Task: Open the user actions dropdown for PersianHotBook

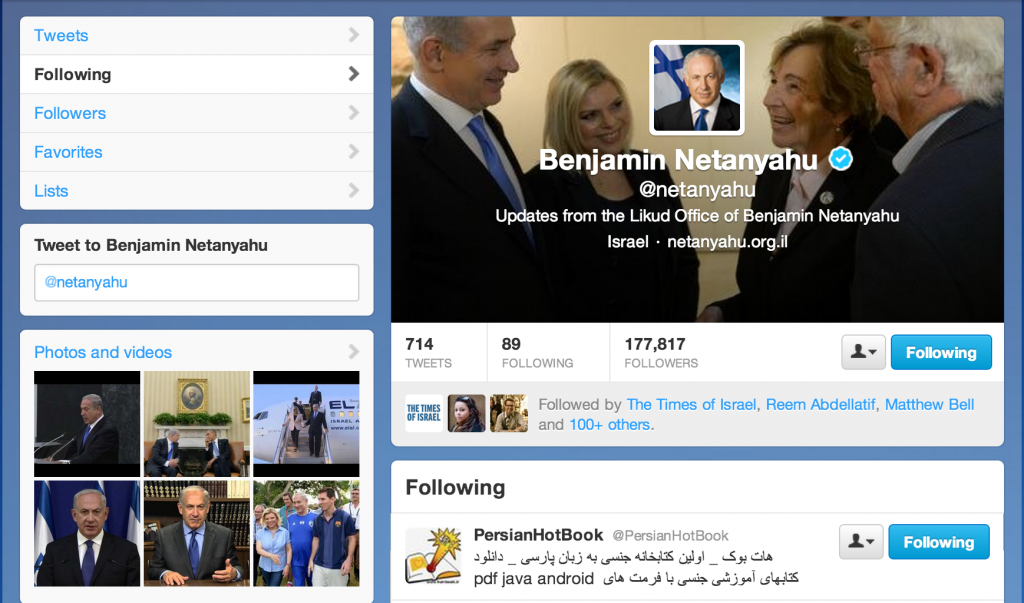Action: [861, 542]
